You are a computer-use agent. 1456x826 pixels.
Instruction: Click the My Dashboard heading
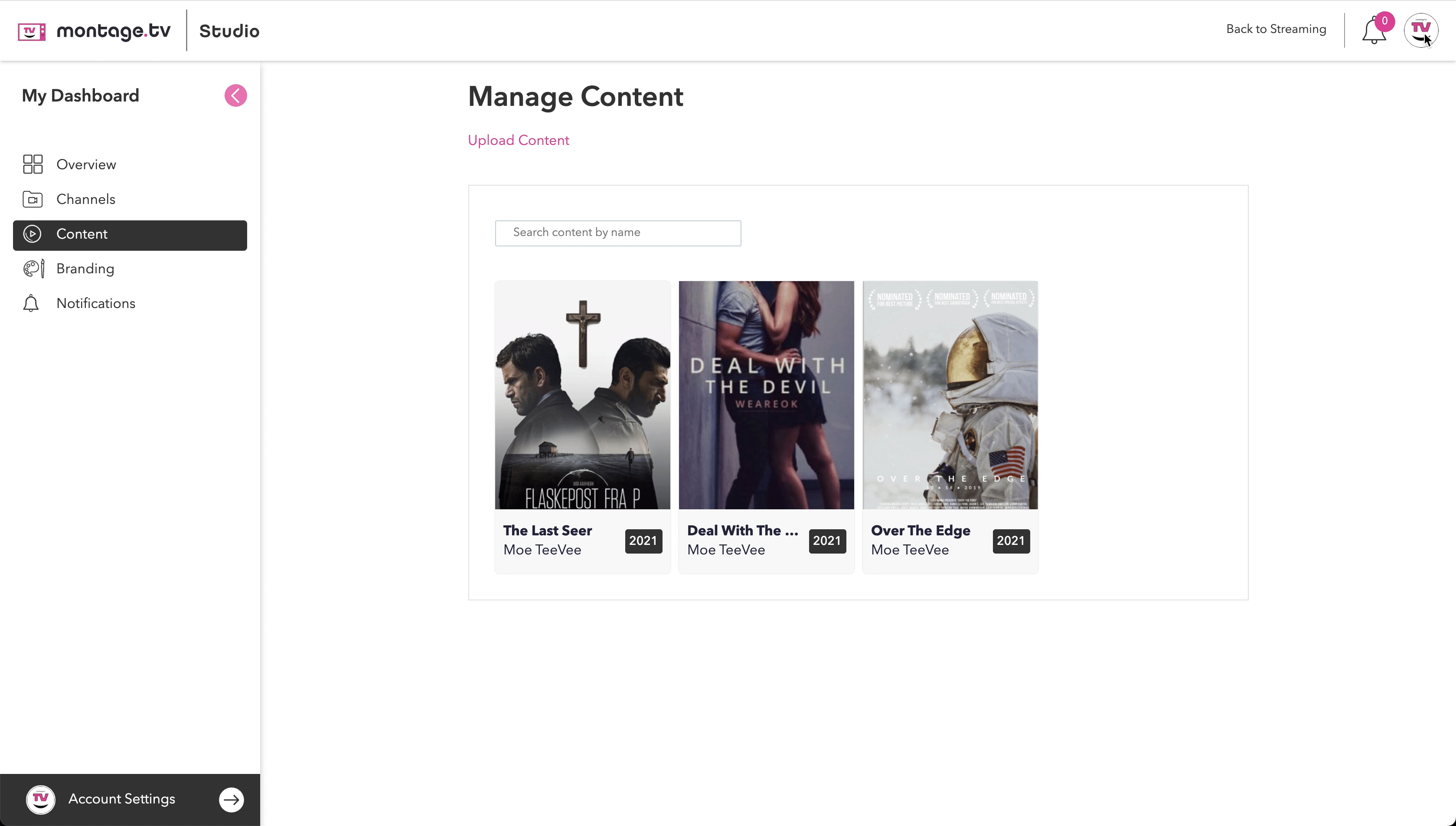[80, 96]
